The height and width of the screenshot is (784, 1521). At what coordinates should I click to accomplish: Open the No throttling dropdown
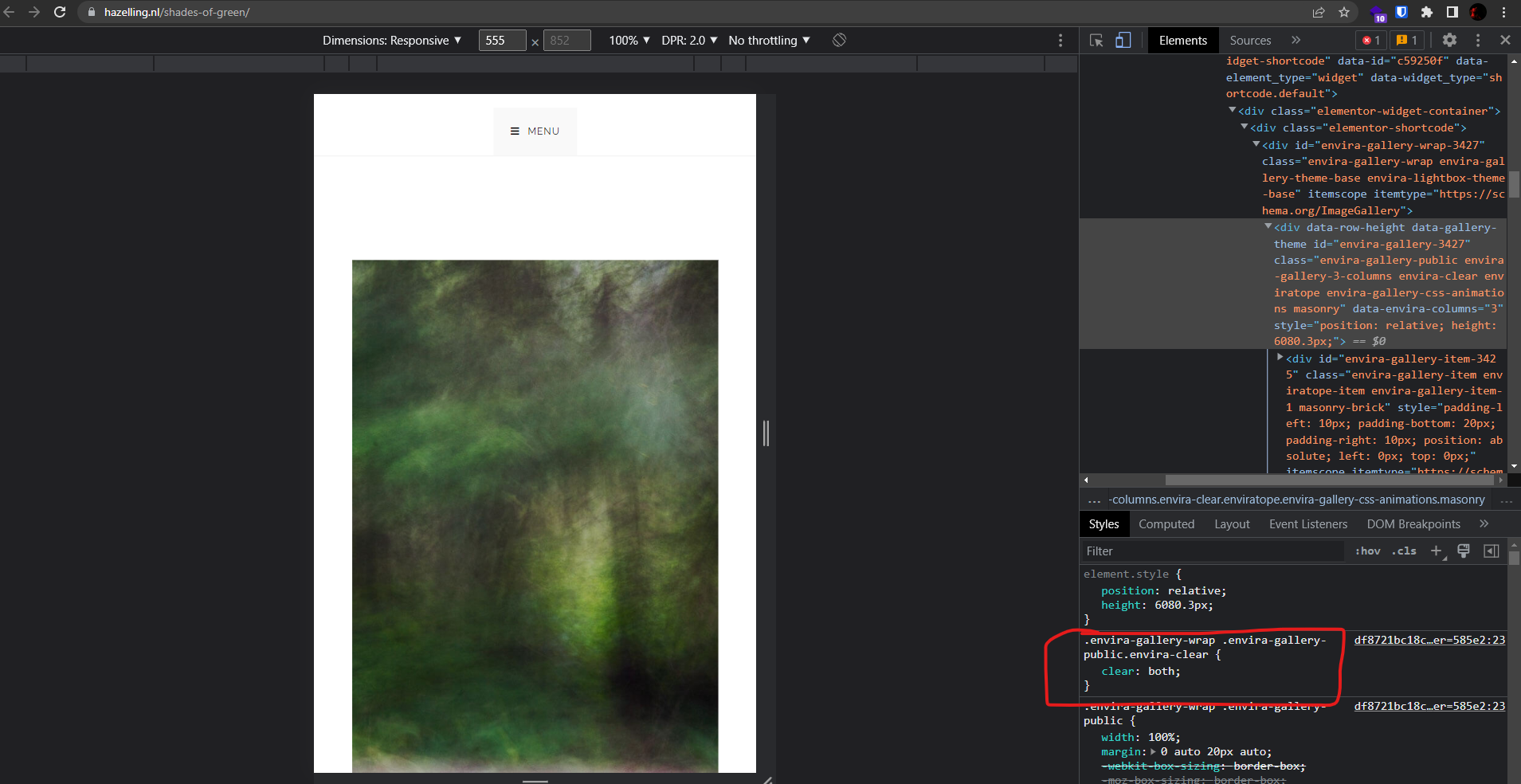tap(769, 41)
